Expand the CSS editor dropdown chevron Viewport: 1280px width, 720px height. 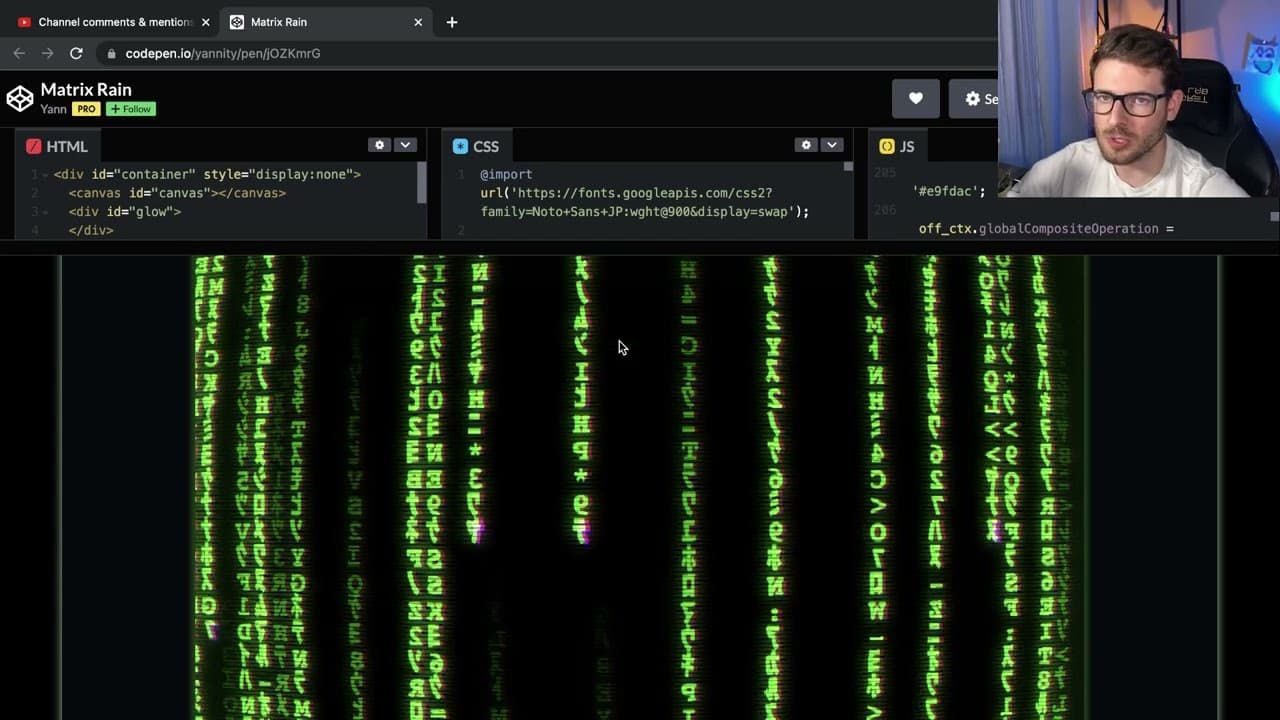(x=832, y=145)
